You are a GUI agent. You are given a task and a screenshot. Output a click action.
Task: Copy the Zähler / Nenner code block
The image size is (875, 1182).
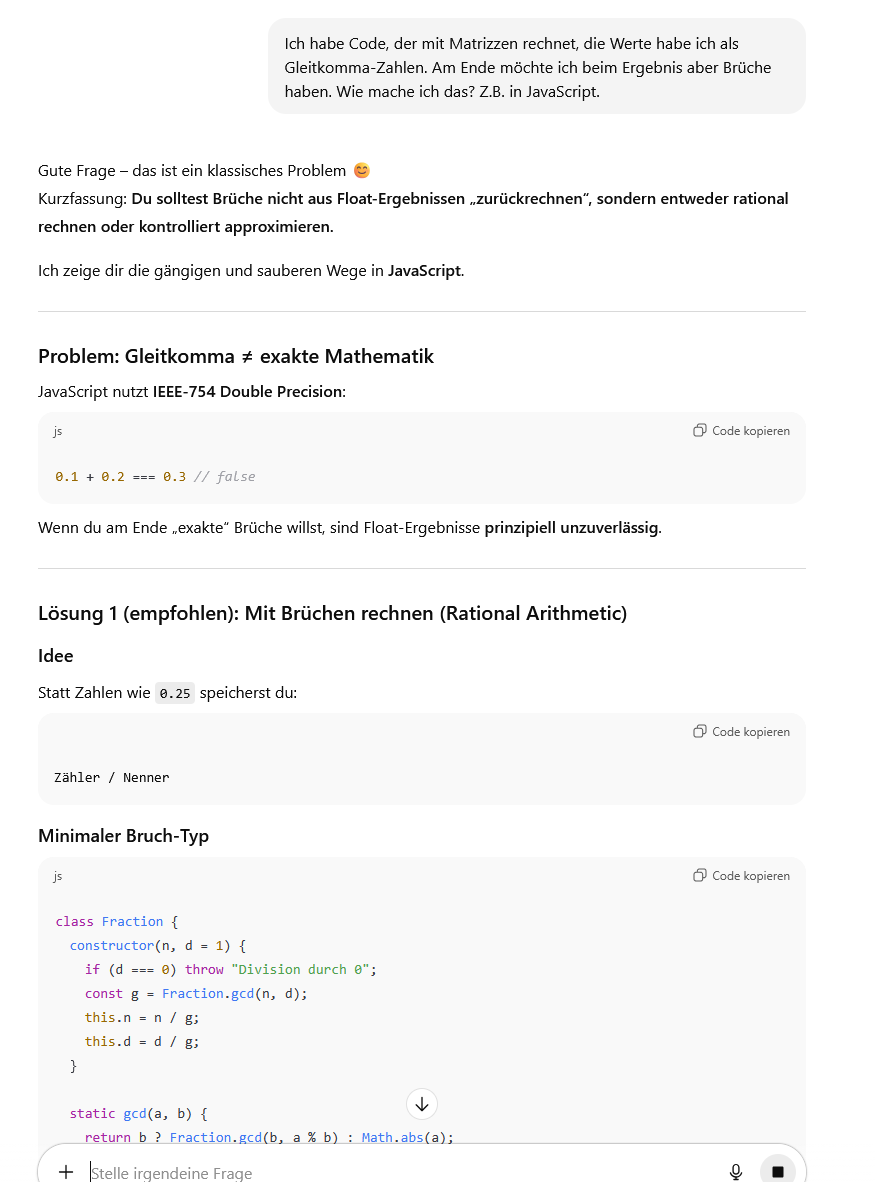(741, 732)
